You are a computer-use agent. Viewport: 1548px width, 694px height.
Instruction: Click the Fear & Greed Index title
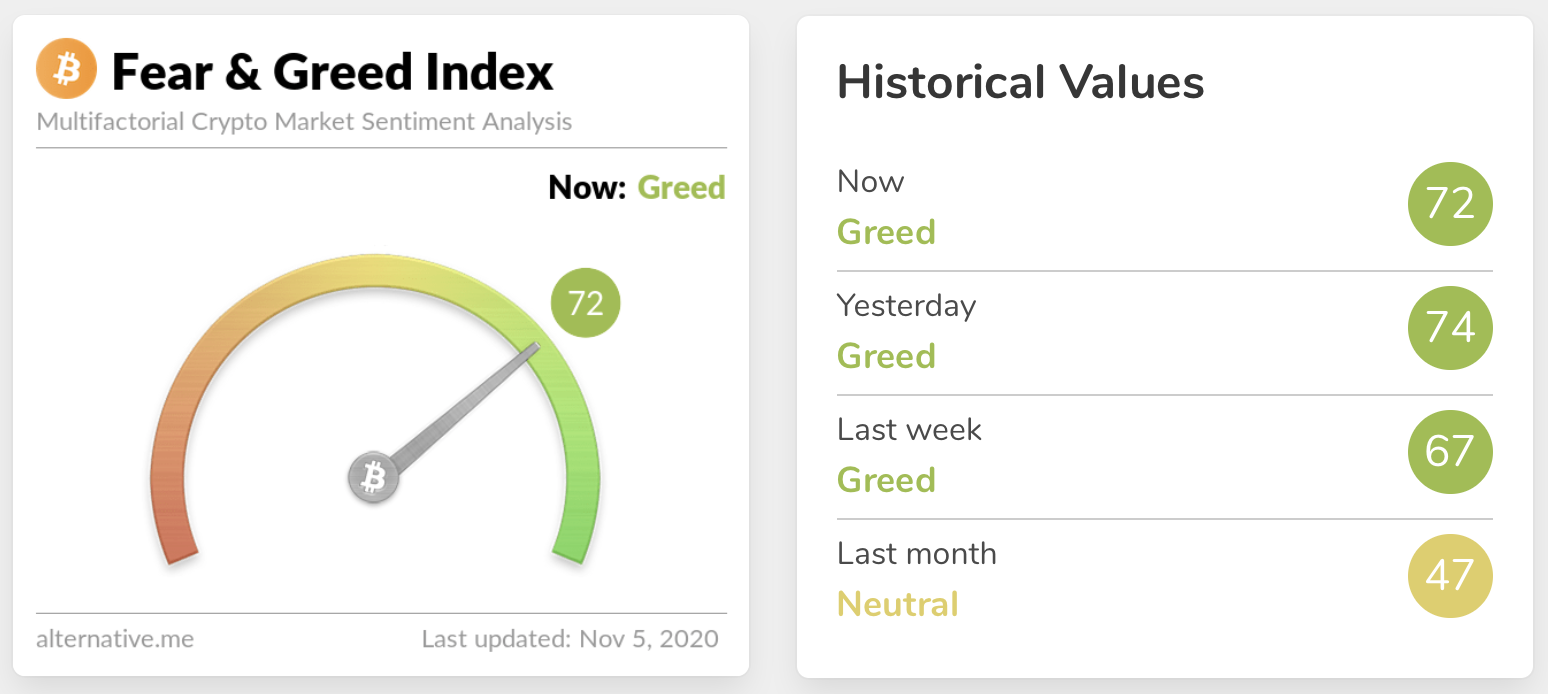(332, 72)
